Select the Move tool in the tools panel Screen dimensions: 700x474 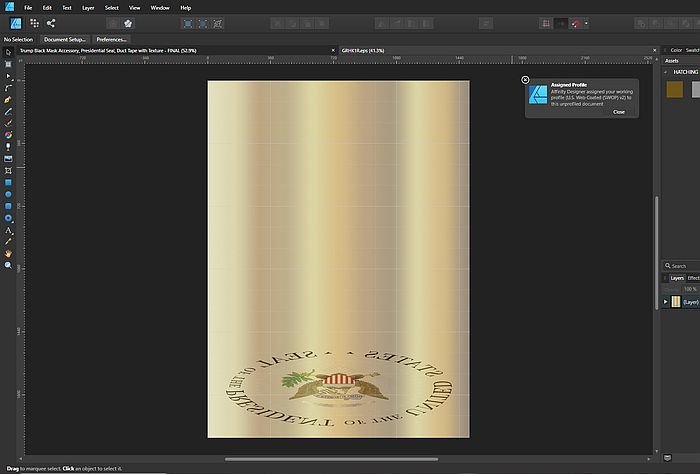pyautogui.click(x=8, y=52)
